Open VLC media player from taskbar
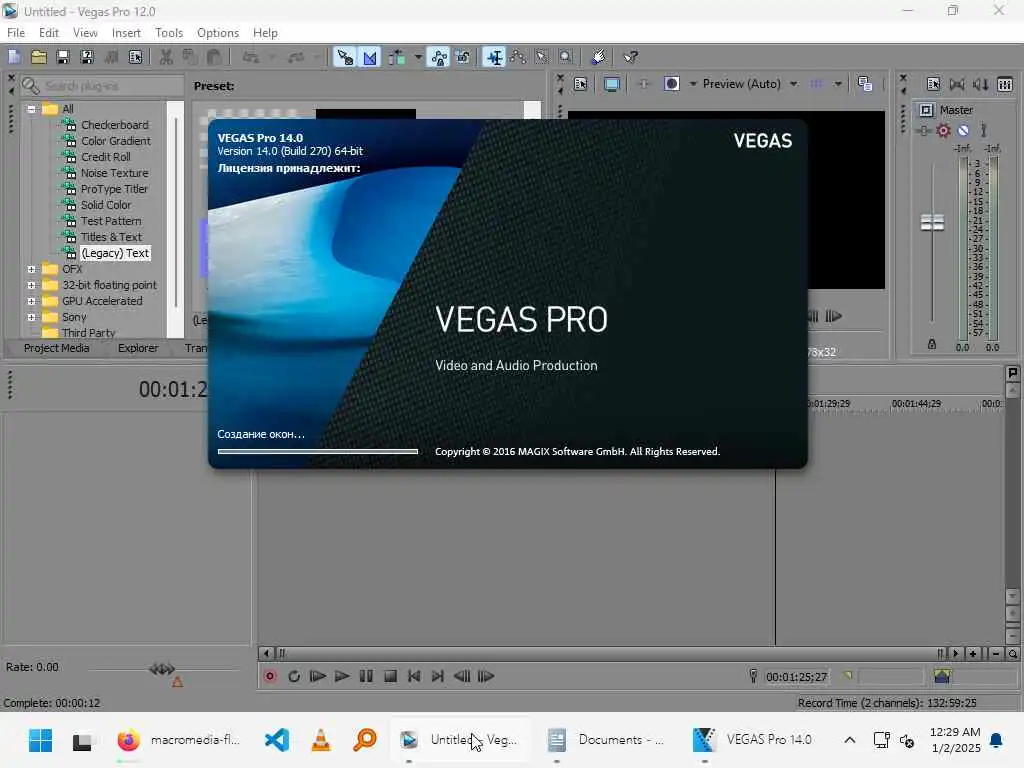This screenshot has height=768, width=1024. (x=321, y=740)
